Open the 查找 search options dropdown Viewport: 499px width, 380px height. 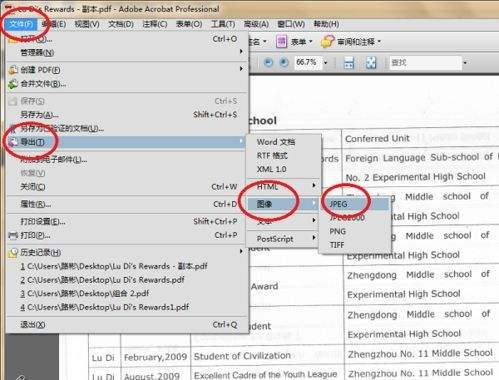[465, 62]
